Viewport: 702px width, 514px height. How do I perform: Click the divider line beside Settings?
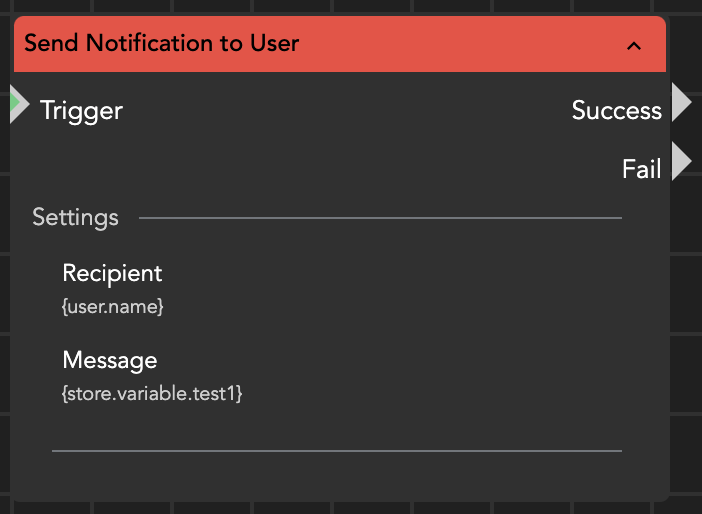pos(380,217)
